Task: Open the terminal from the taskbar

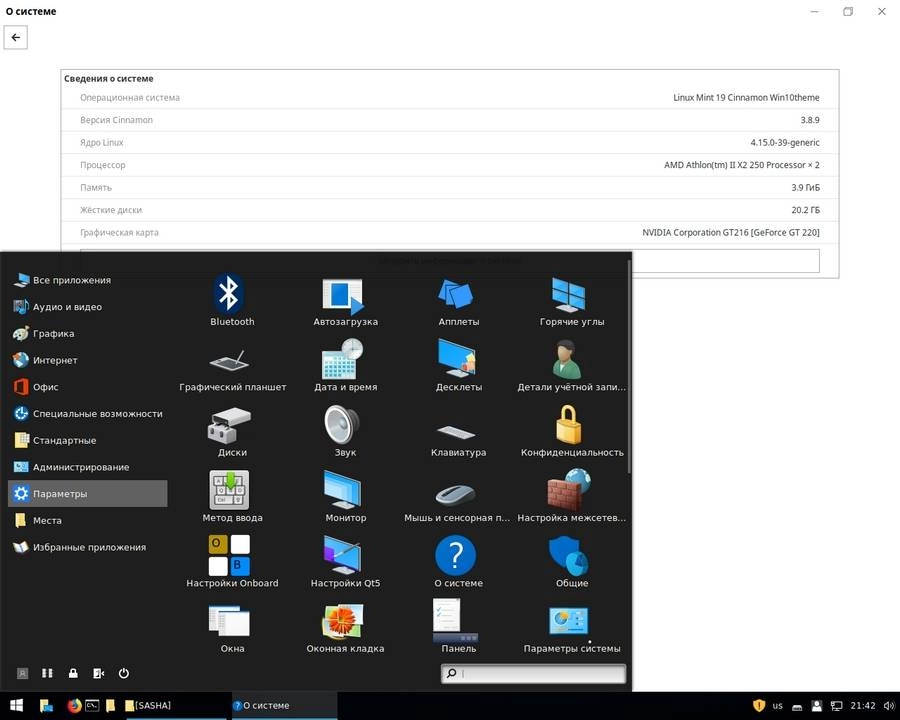Action: [92, 705]
